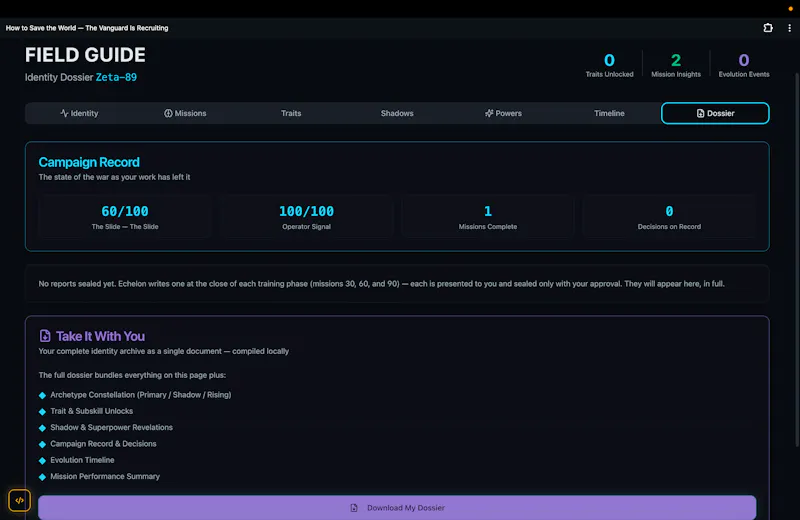Screen dimensions: 800x520
Task: Click the orange code widget icon
Action: [19, 501]
